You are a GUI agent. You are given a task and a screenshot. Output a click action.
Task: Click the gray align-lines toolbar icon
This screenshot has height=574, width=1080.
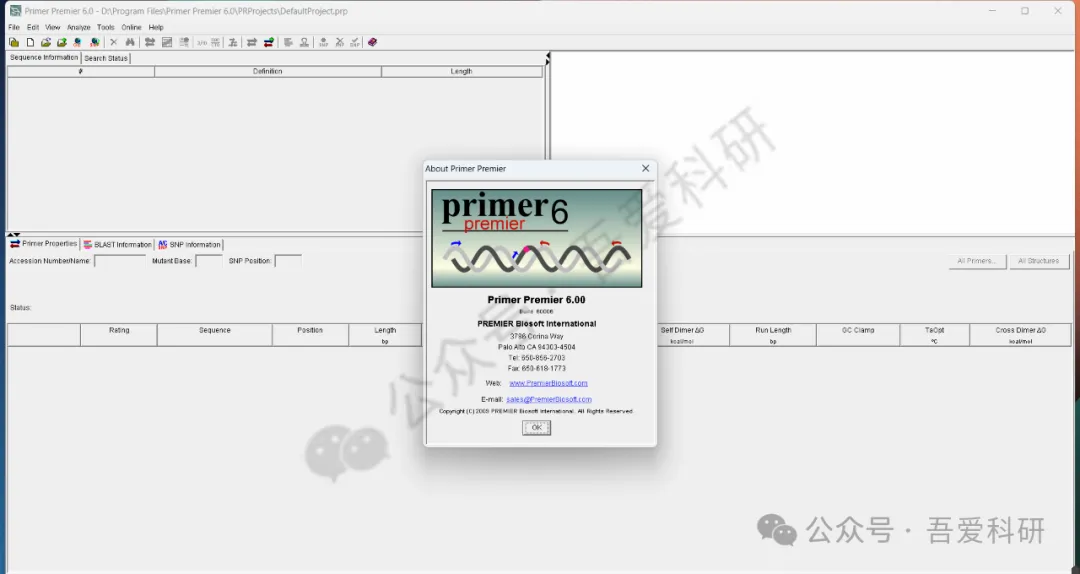click(x=288, y=43)
